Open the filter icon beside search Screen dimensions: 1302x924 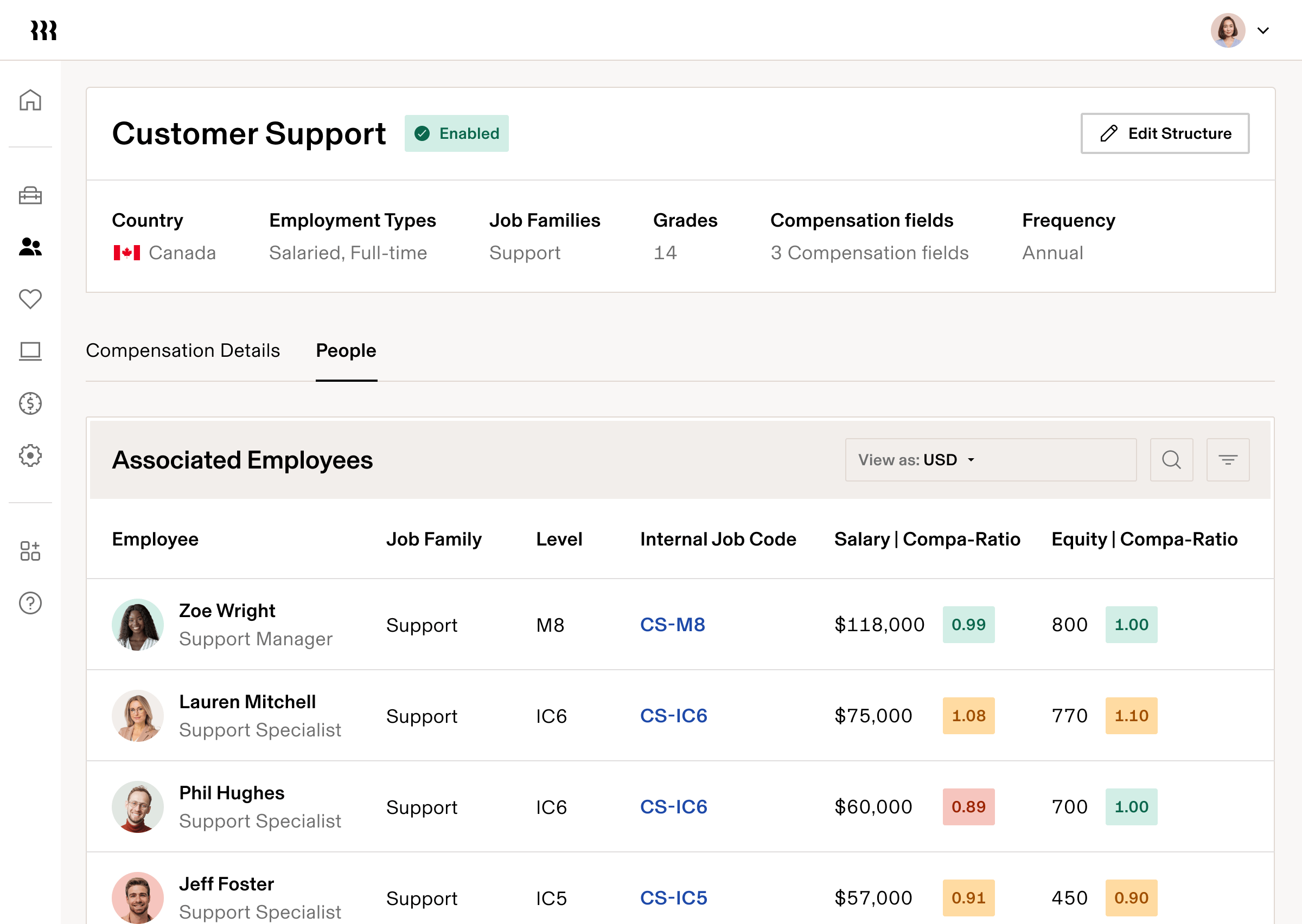pos(1228,460)
